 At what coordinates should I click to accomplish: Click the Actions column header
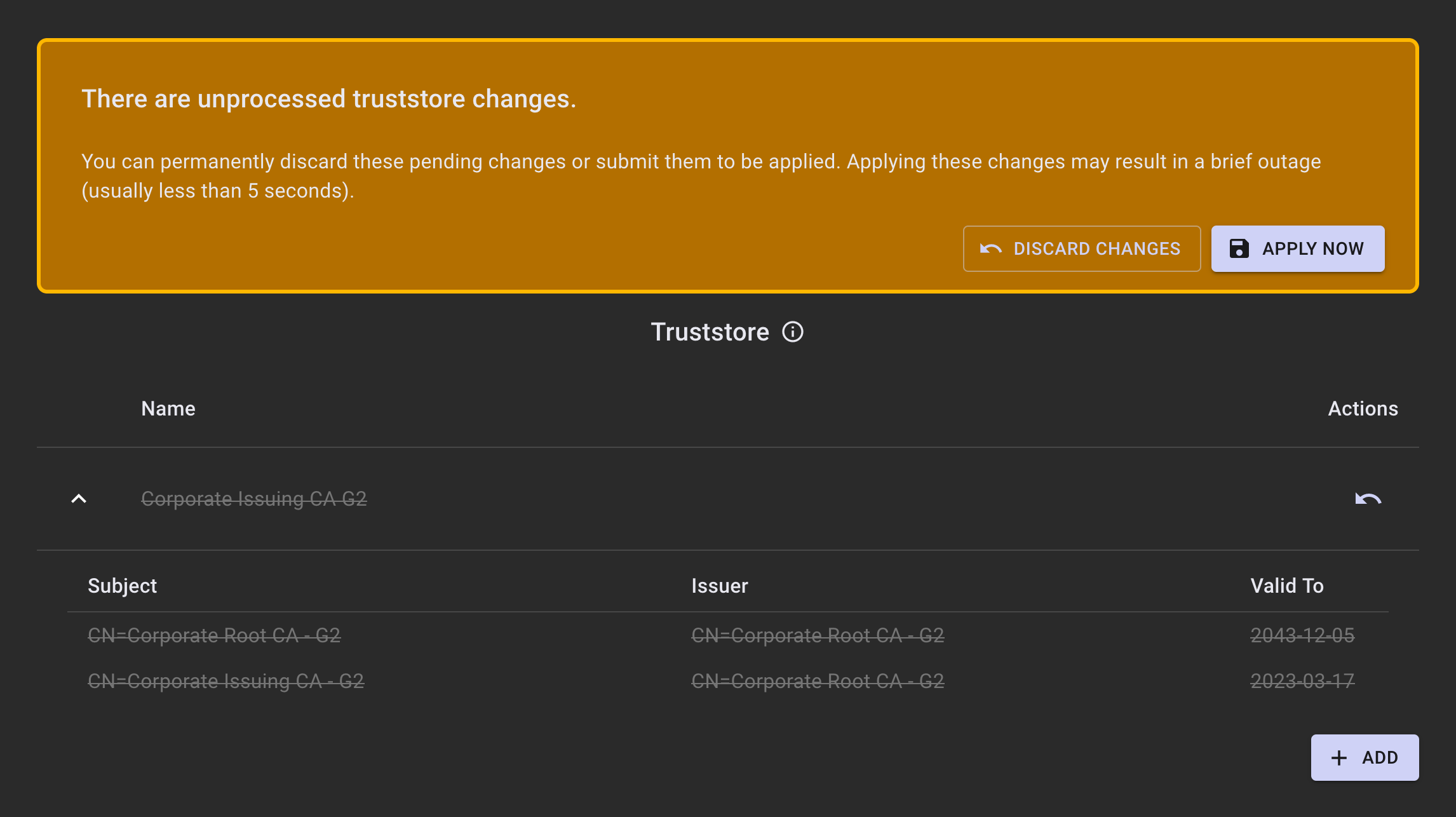coord(1363,408)
